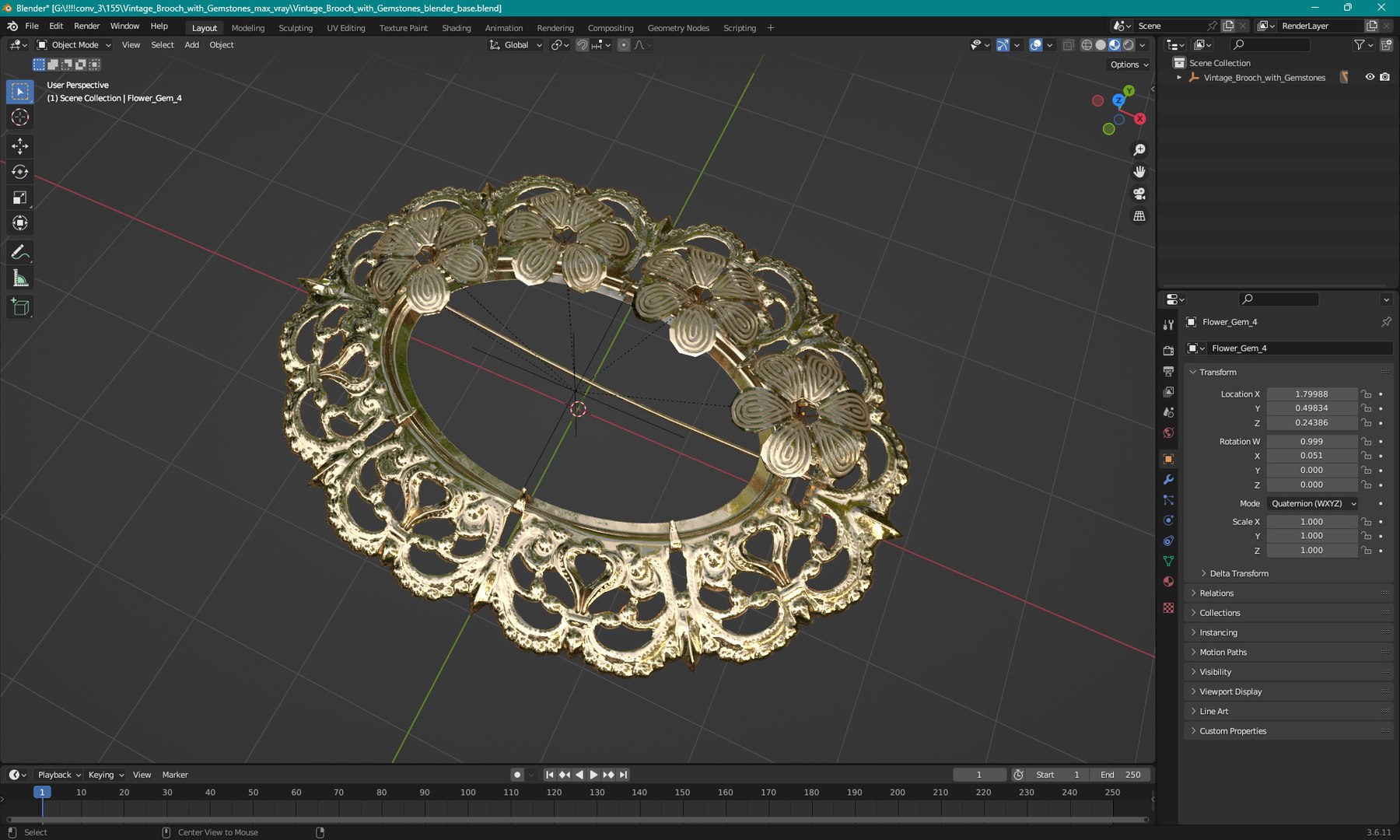This screenshot has width=1400, height=840.
Task: Open the Object Mode dropdown
Action: click(x=74, y=45)
